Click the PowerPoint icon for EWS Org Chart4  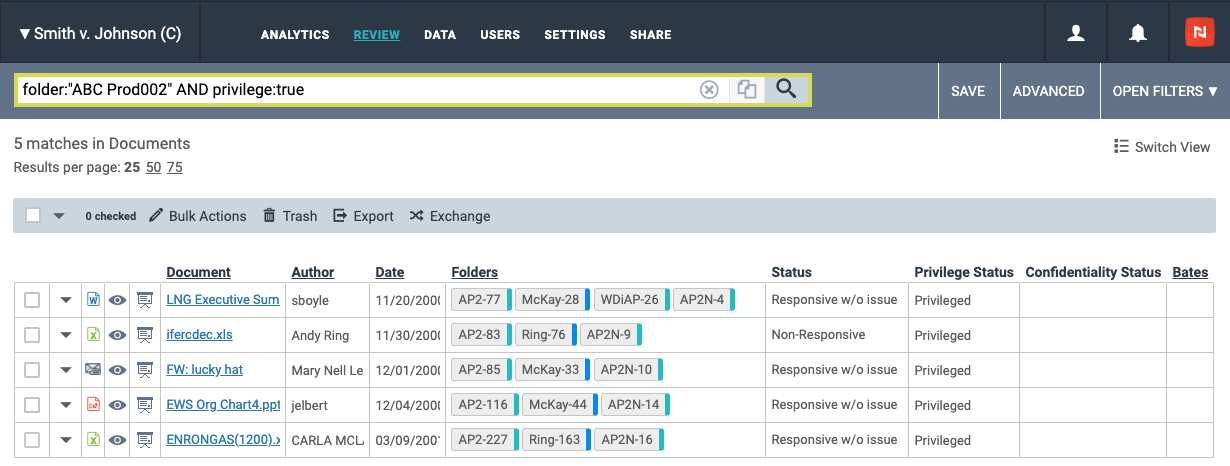pyautogui.click(x=93, y=404)
